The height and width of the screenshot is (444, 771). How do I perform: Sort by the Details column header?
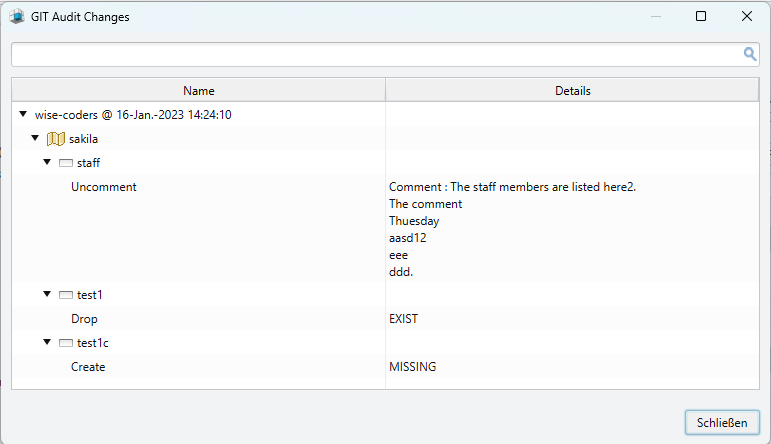[x=572, y=90]
